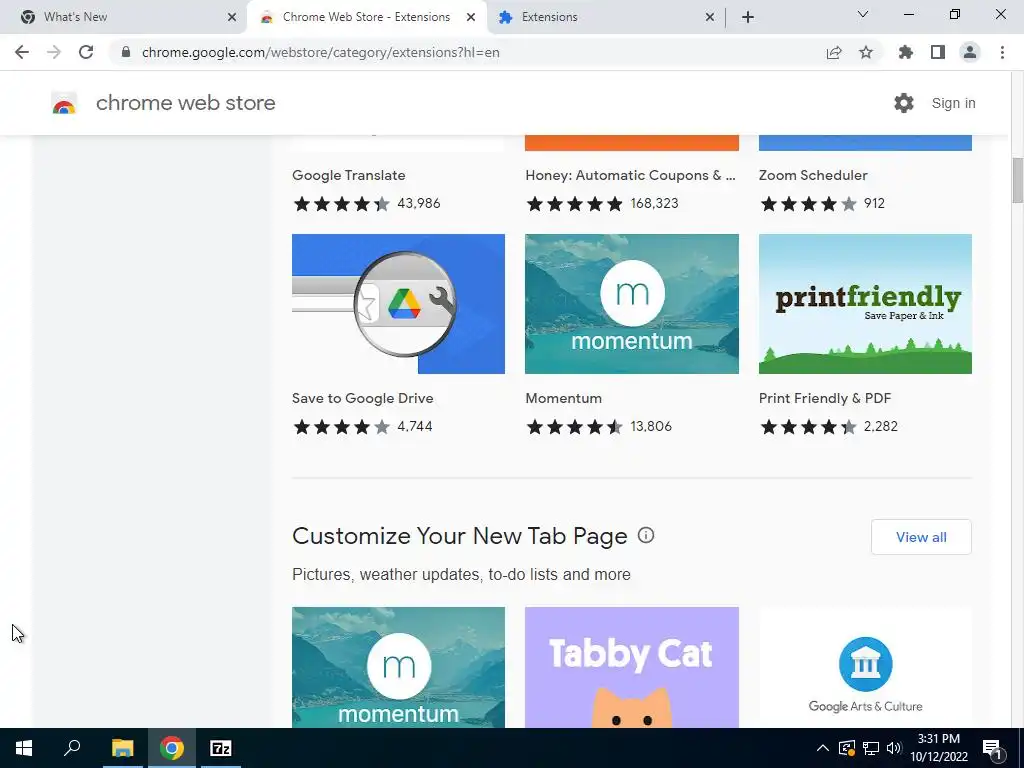Open the network icon in tray
The height and width of the screenshot is (768, 1024).
871,748
